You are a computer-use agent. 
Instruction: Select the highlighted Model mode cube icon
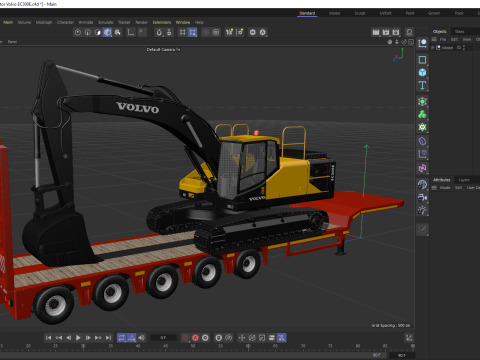click(x=107, y=32)
